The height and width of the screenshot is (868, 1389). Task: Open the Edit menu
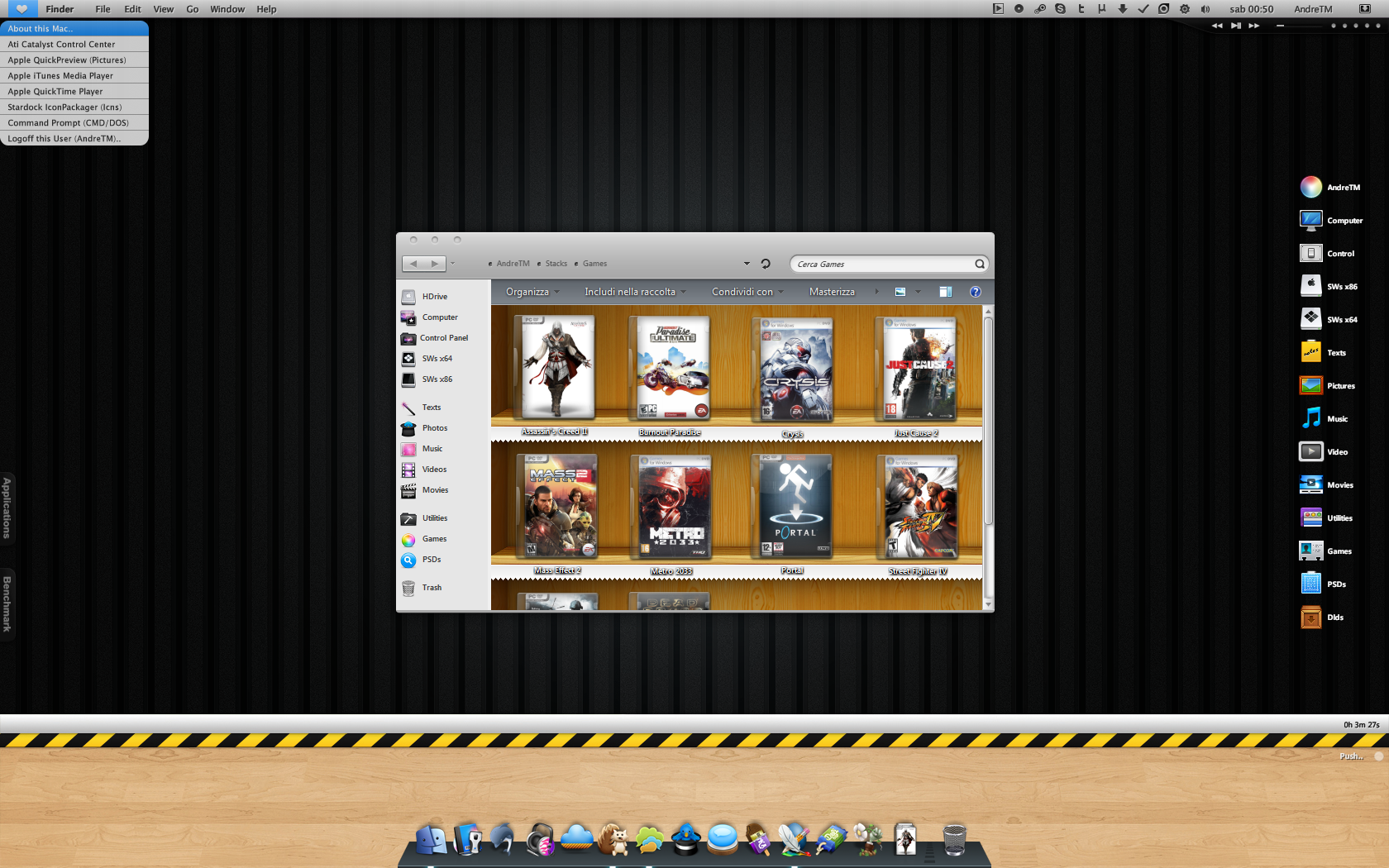click(x=132, y=9)
